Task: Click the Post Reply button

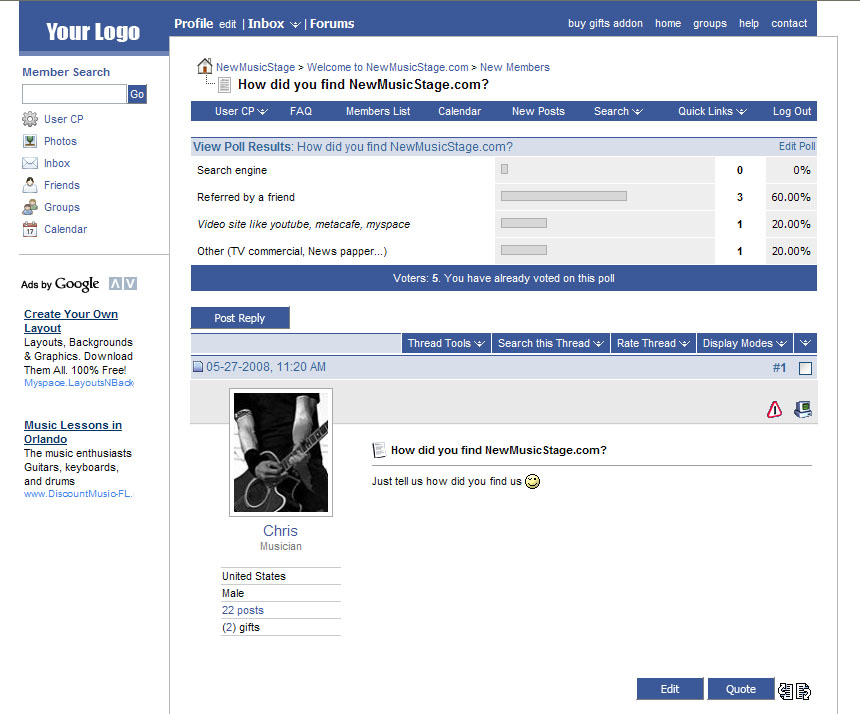Action: (240, 318)
